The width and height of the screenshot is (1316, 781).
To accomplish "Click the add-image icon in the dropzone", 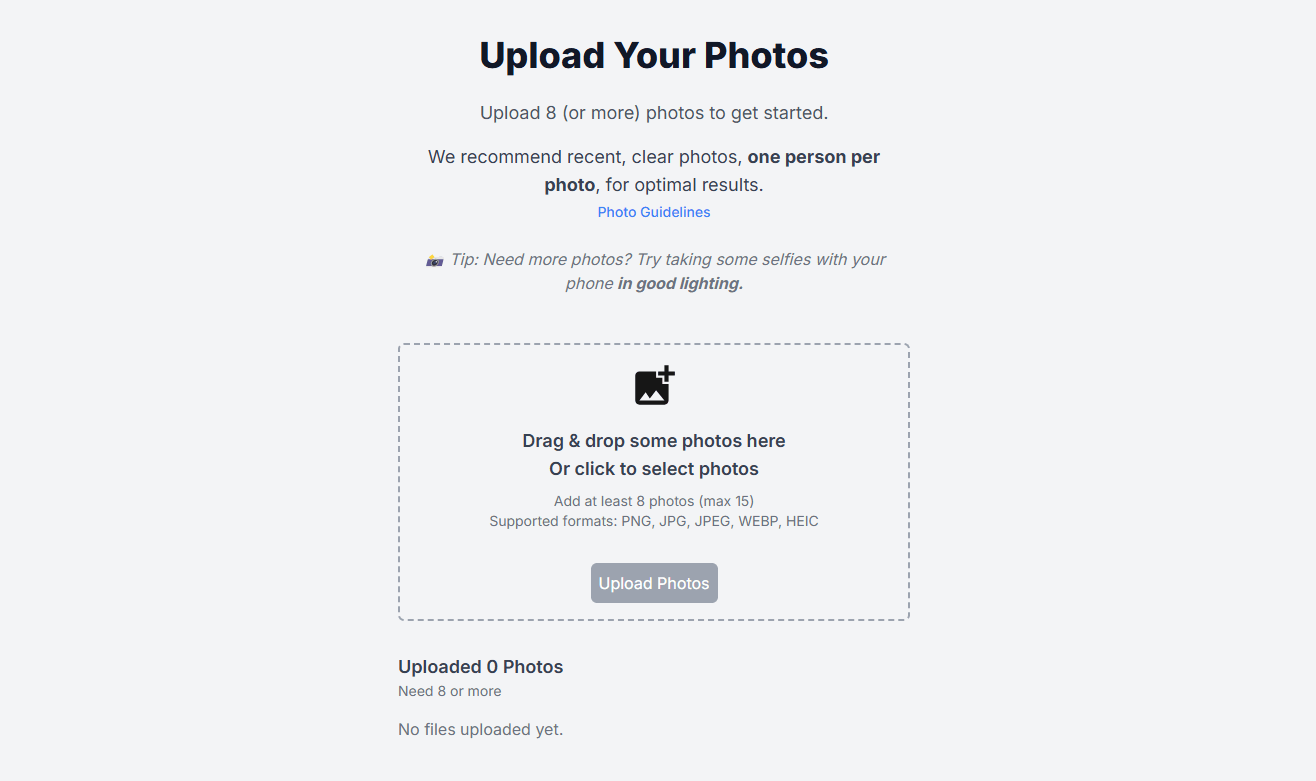I will [x=654, y=386].
